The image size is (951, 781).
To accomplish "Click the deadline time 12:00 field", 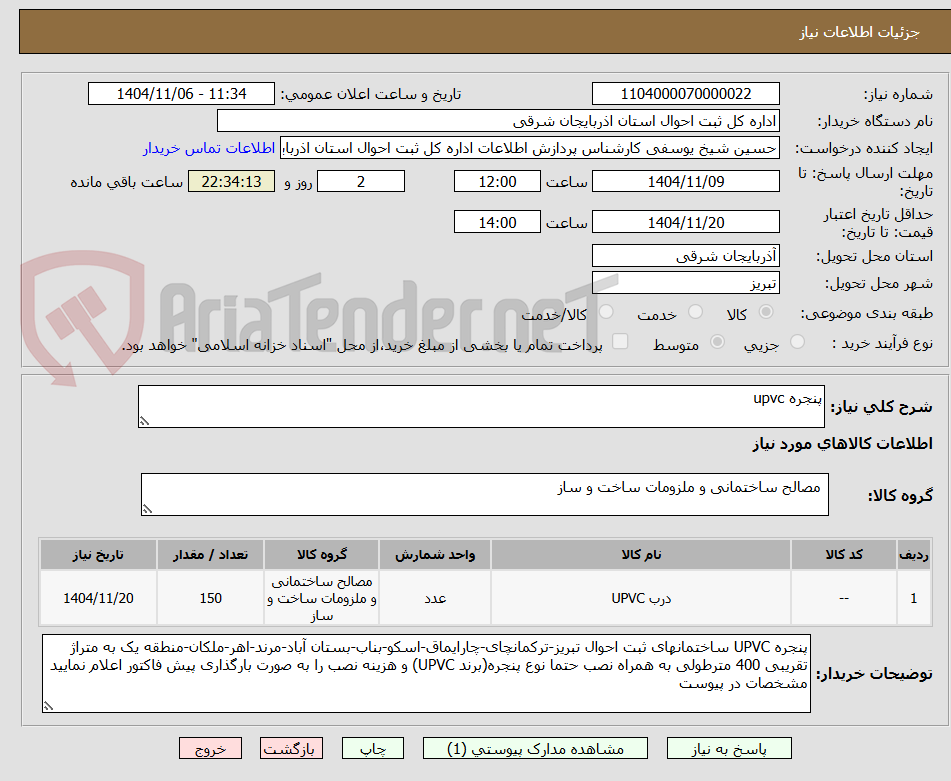I will point(497,181).
